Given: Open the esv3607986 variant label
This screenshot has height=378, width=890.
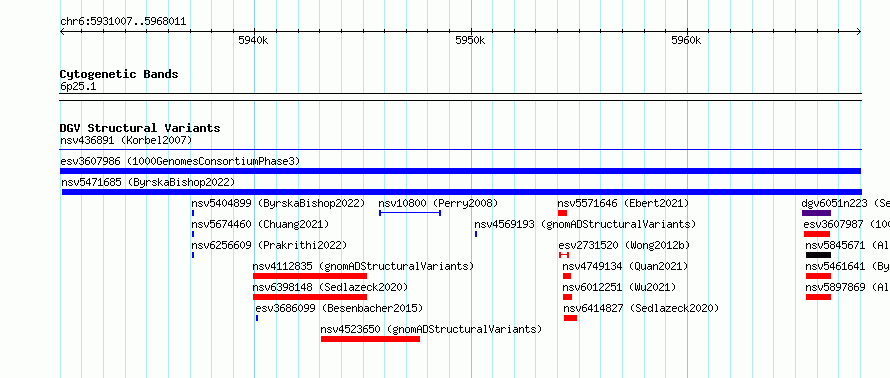Looking at the screenshot, I should click(x=180, y=161).
